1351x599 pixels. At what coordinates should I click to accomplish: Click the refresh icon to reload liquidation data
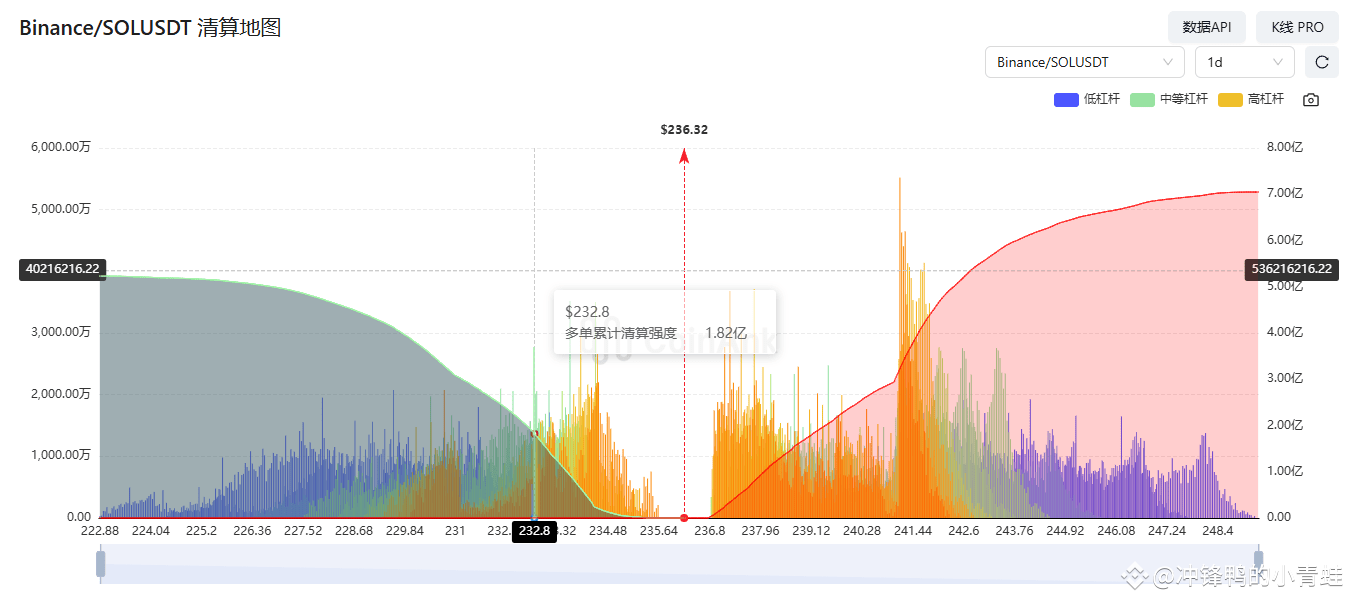[1321, 62]
